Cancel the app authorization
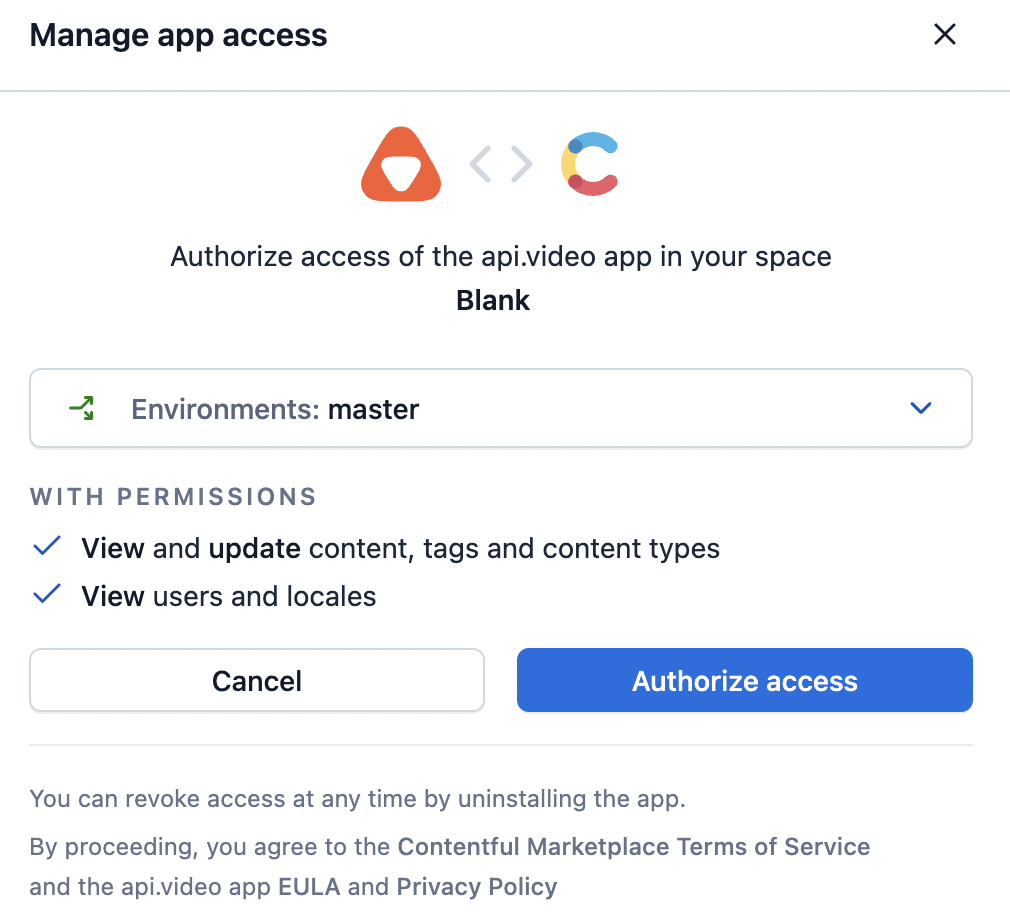 [256, 680]
